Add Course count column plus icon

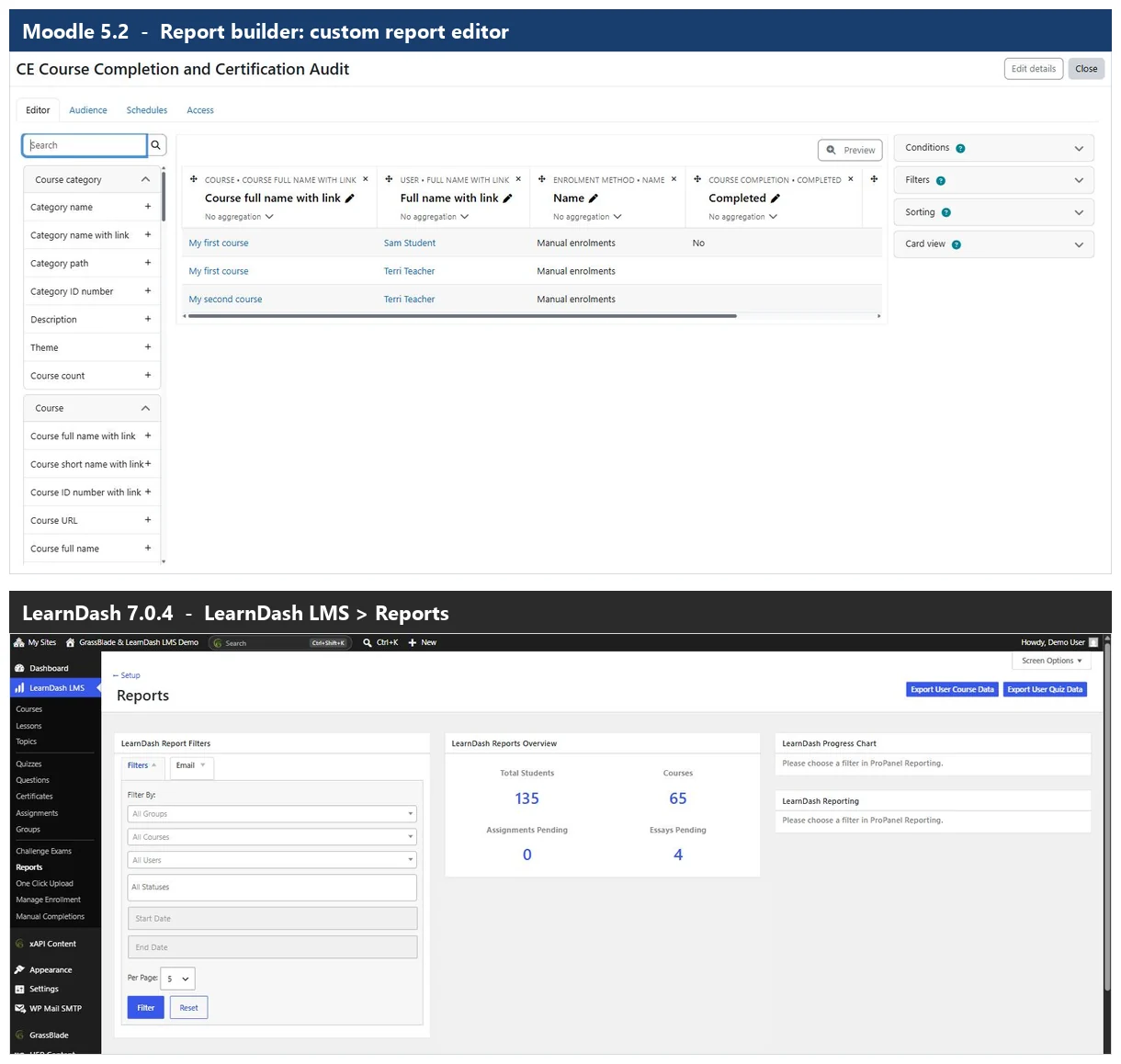148,375
